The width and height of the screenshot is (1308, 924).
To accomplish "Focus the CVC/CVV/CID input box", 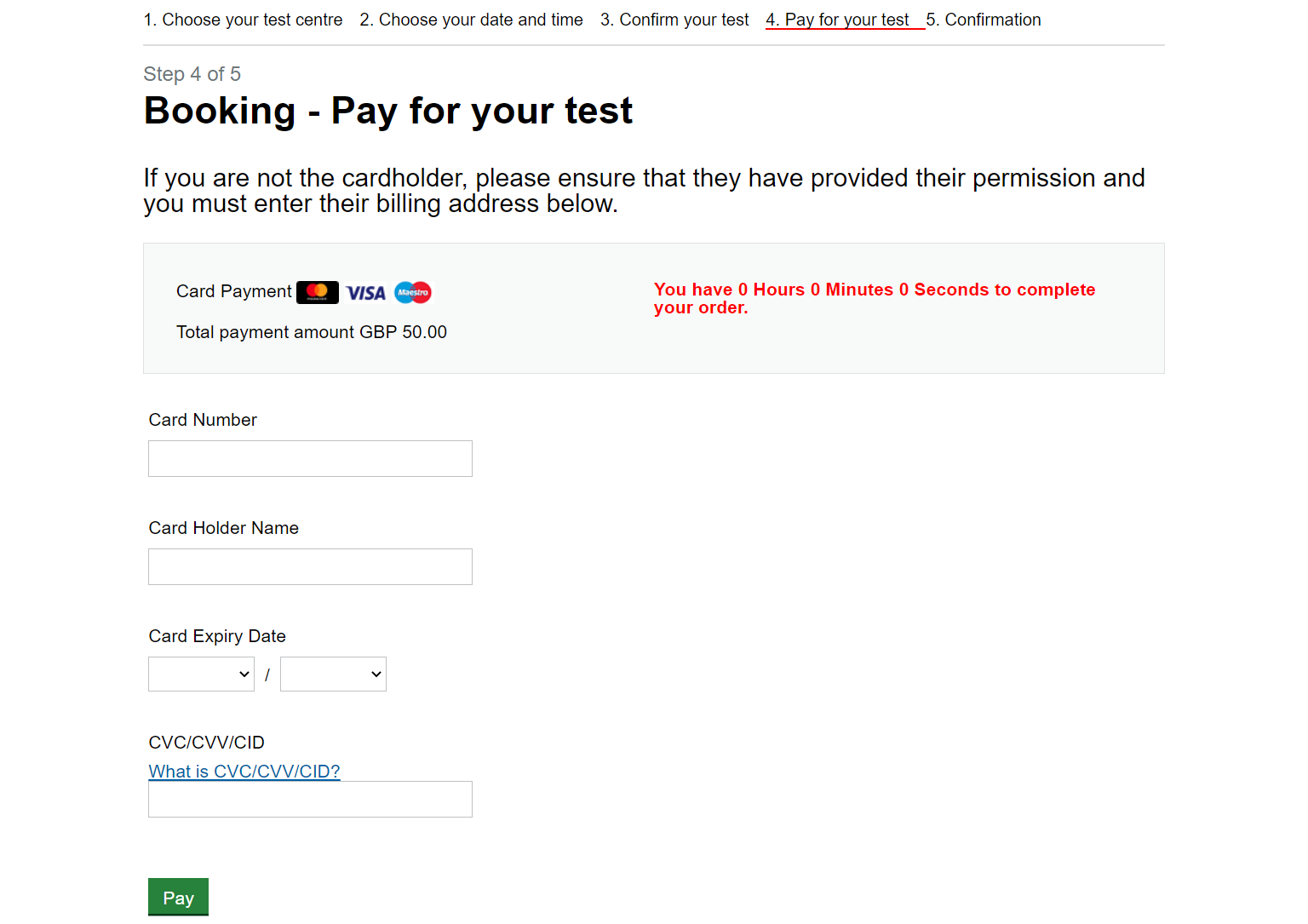I will 310,799.
